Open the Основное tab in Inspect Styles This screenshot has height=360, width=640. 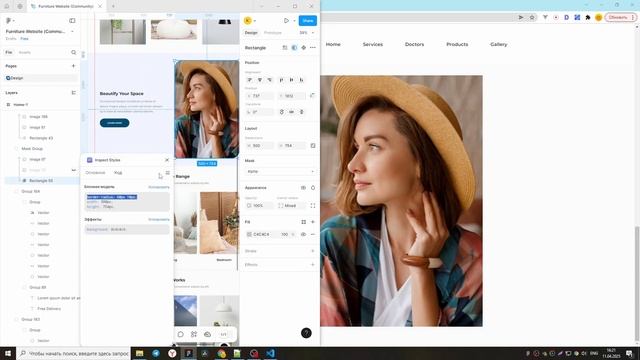[95, 173]
